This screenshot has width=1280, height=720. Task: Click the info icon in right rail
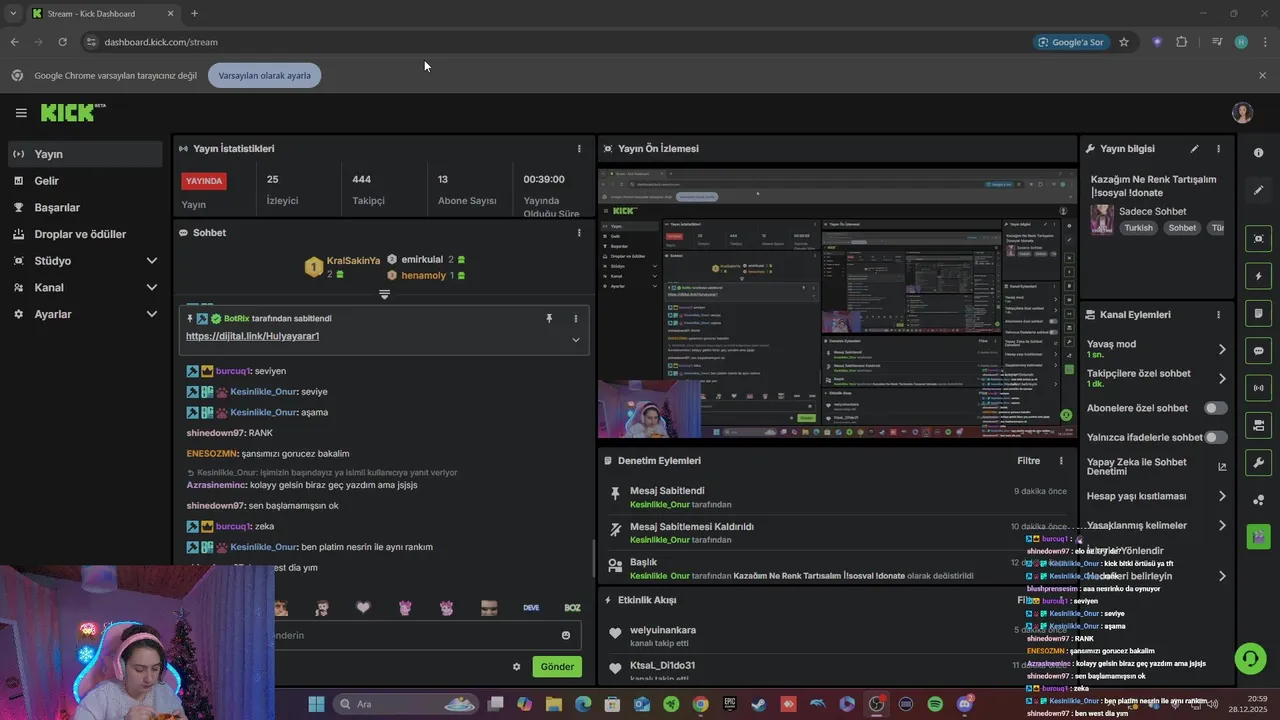pos(1259,153)
